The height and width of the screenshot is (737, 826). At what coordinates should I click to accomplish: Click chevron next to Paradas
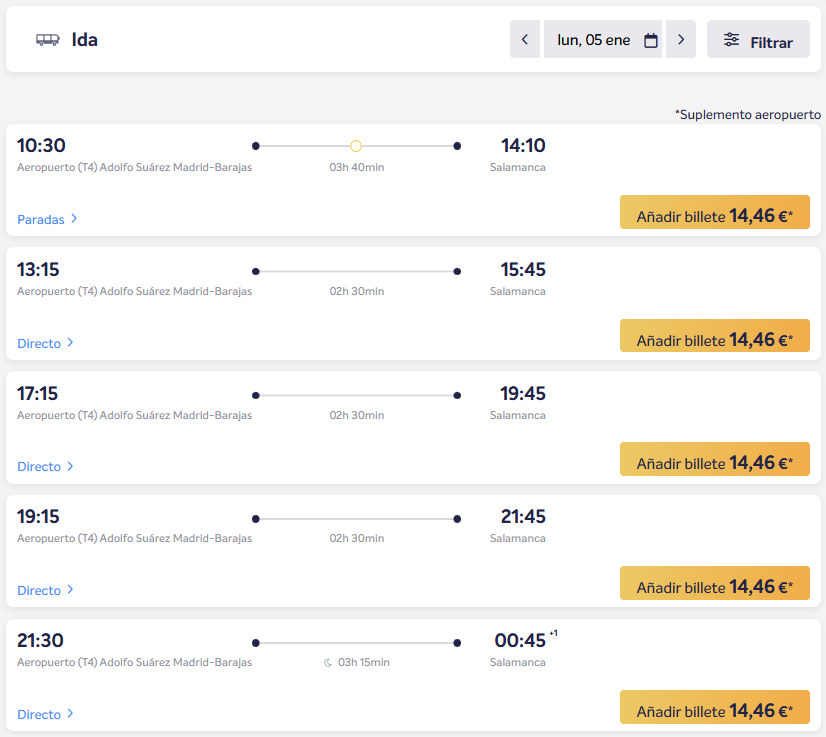click(x=74, y=219)
